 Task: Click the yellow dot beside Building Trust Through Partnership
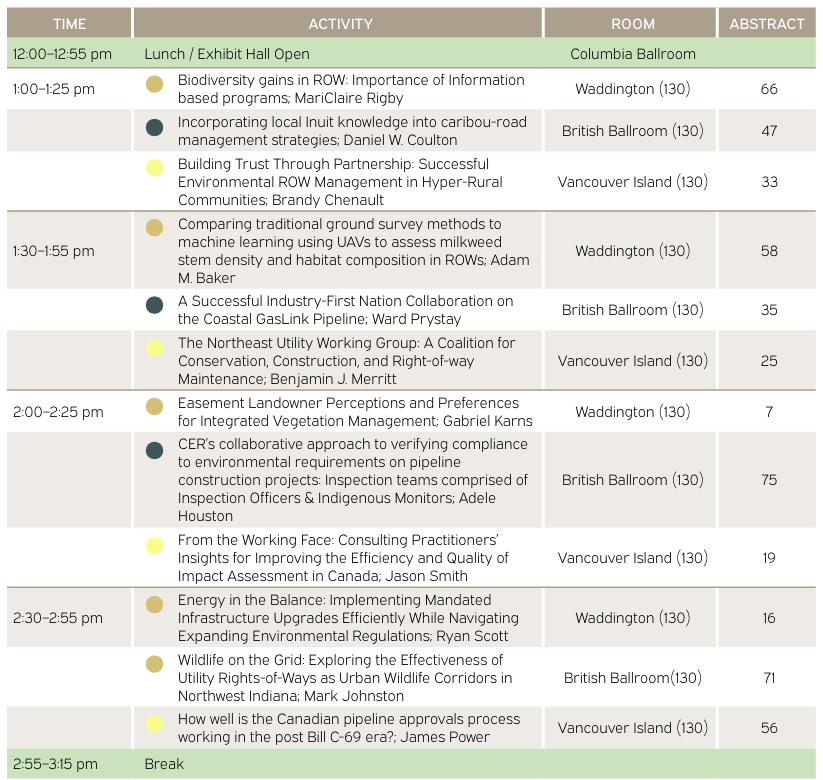point(155,168)
